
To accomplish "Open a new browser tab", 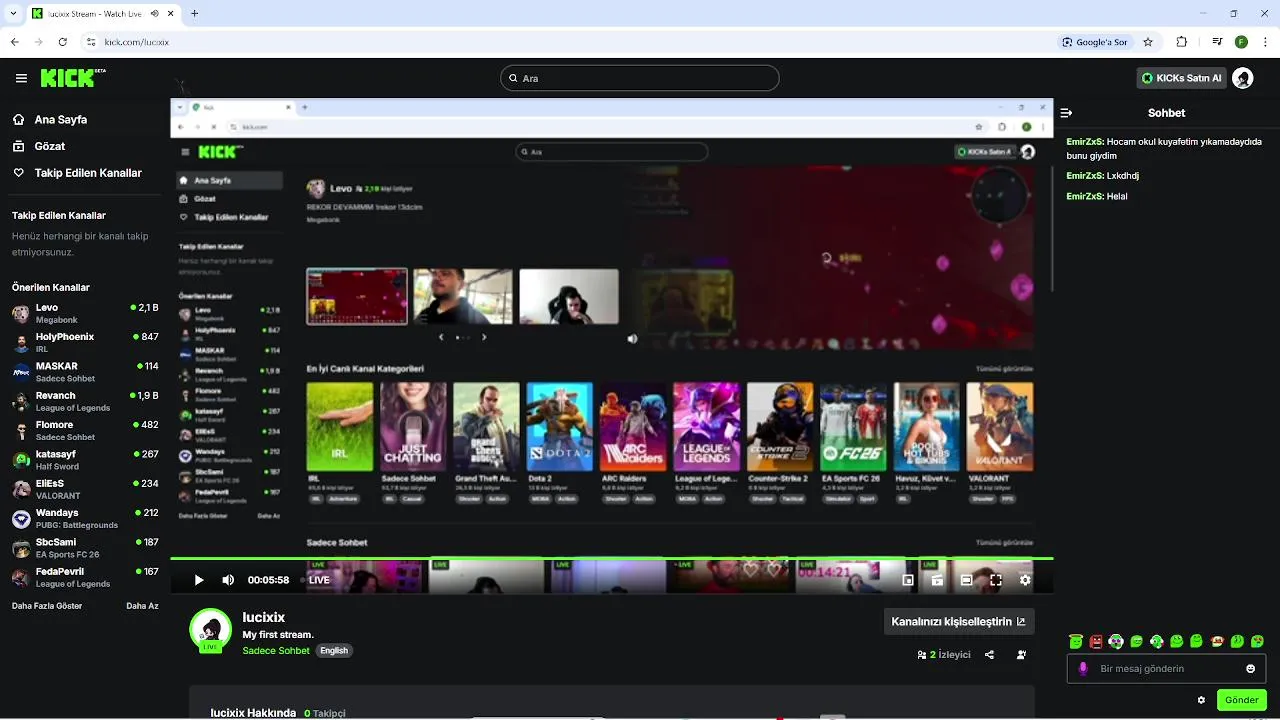I will (194, 14).
